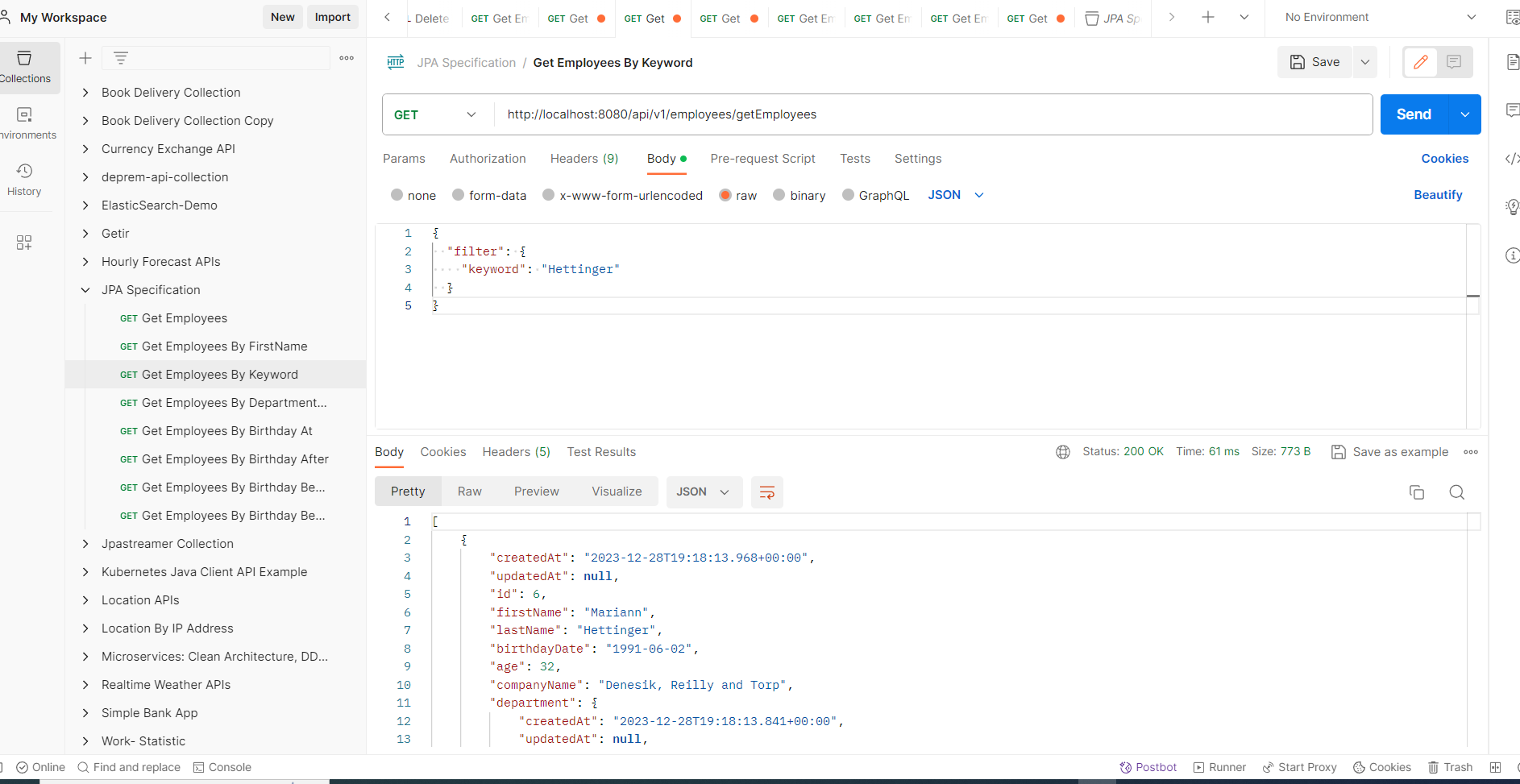Open the documentation icon in the right sidebar
The width and height of the screenshot is (1520, 784).
click(x=1512, y=62)
